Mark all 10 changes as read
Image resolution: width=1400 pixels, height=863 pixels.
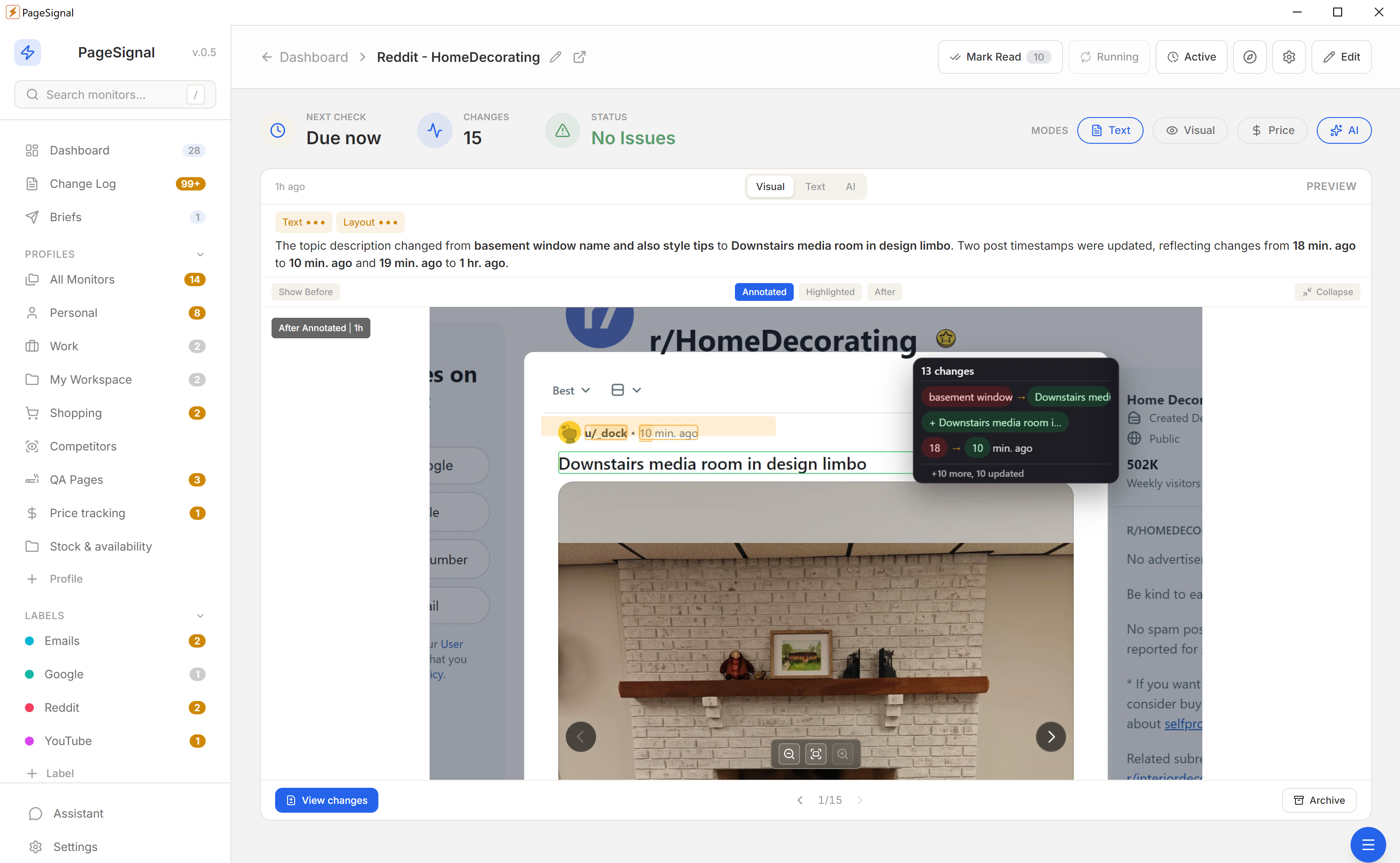click(x=1000, y=57)
